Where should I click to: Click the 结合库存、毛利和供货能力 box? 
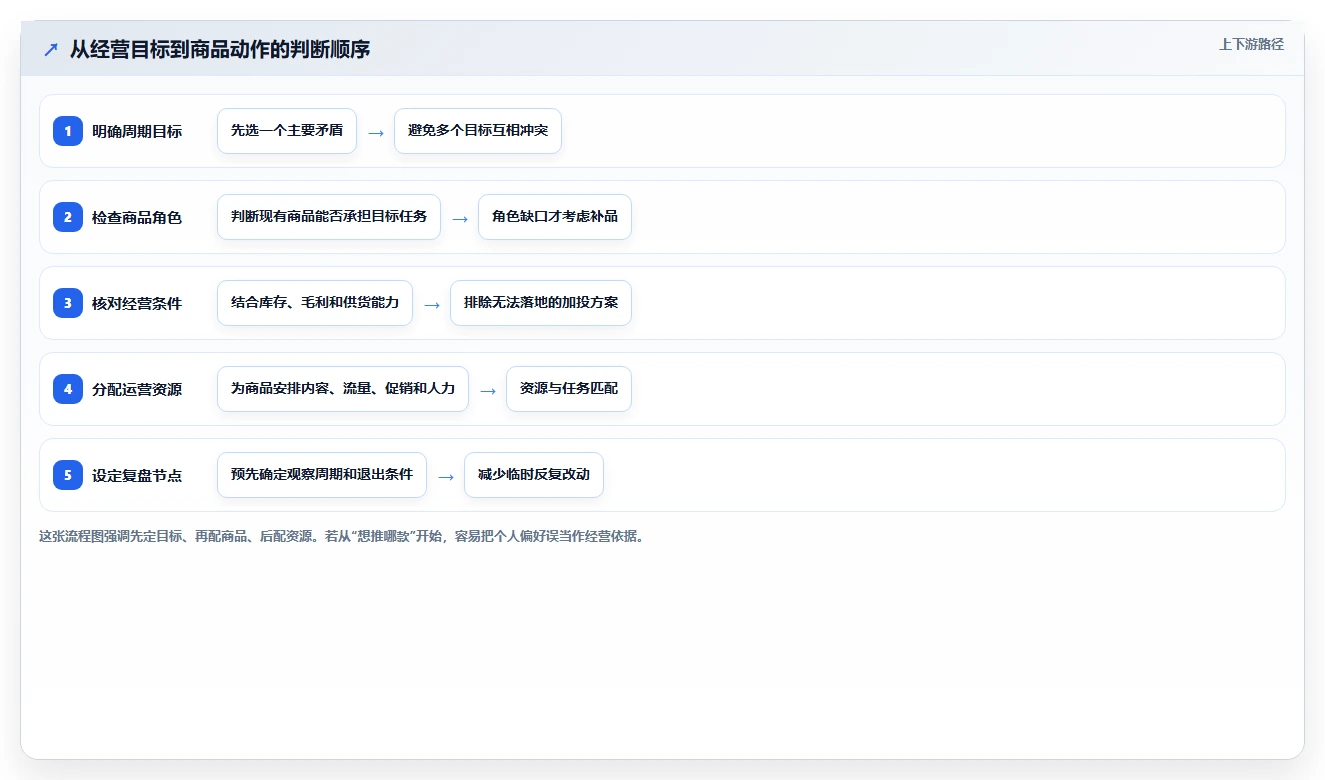click(315, 303)
